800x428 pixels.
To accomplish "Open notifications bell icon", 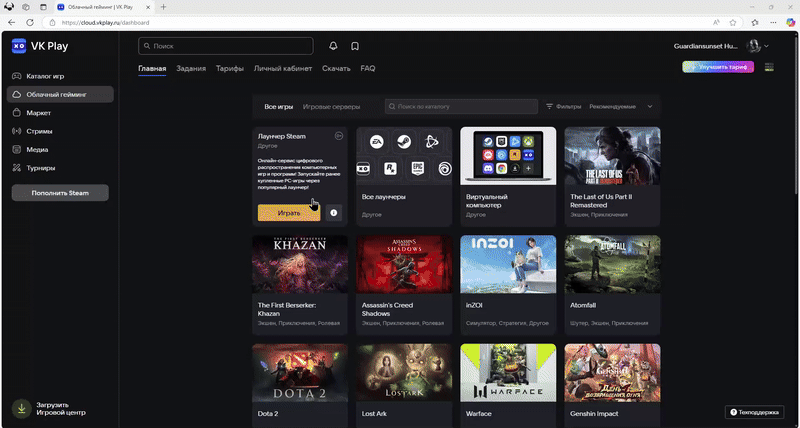I will (x=333, y=46).
